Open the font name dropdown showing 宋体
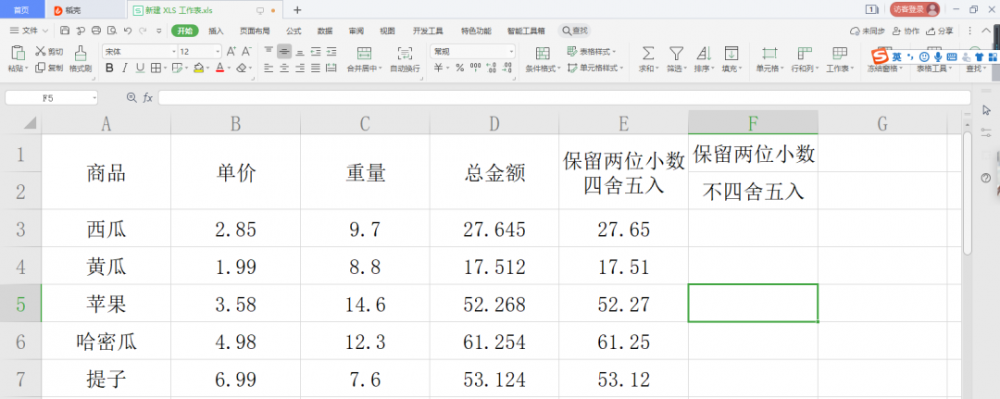 coord(139,51)
